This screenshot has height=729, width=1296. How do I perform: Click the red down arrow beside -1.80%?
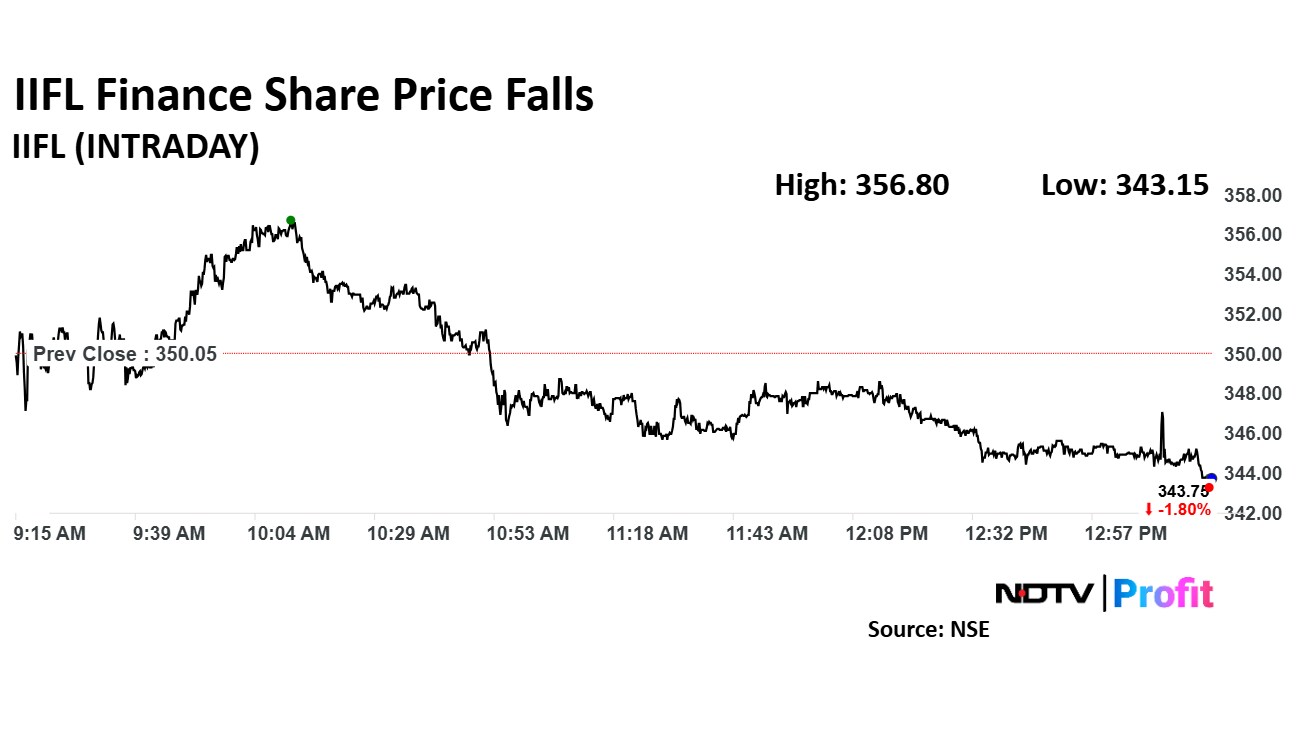[1149, 510]
